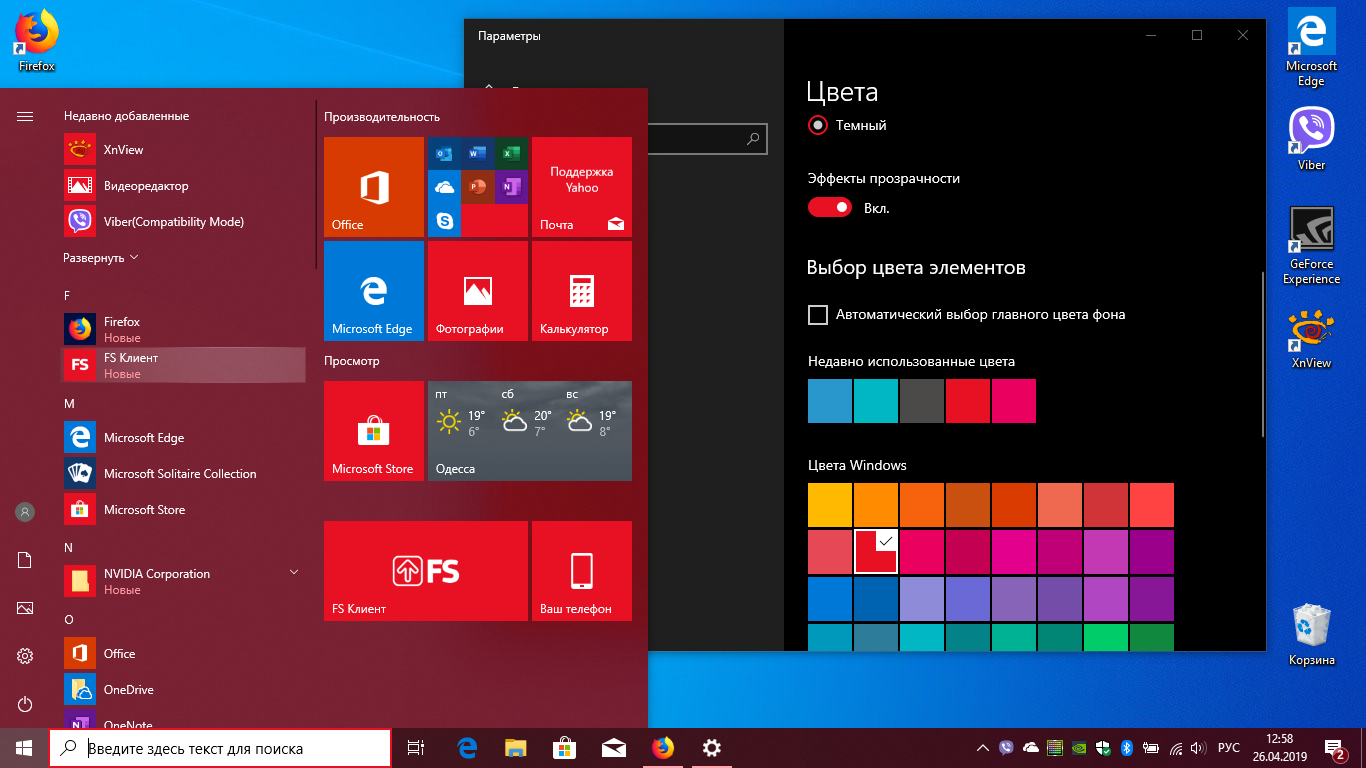This screenshot has height=768, width=1366.
Task: Open Pictures from Start sidebar
Action: click(x=25, y=608)
